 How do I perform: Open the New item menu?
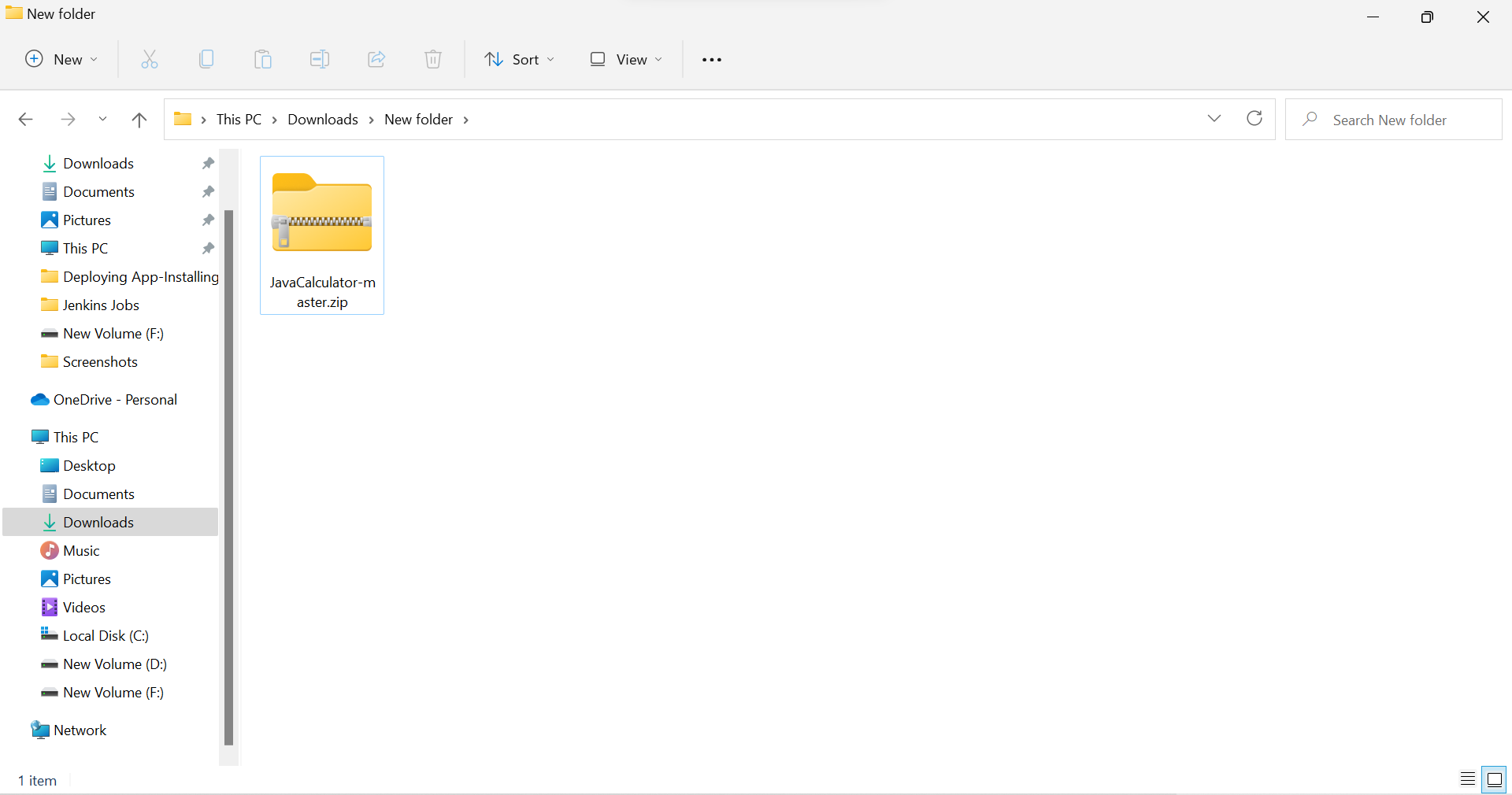click(61, 60)
